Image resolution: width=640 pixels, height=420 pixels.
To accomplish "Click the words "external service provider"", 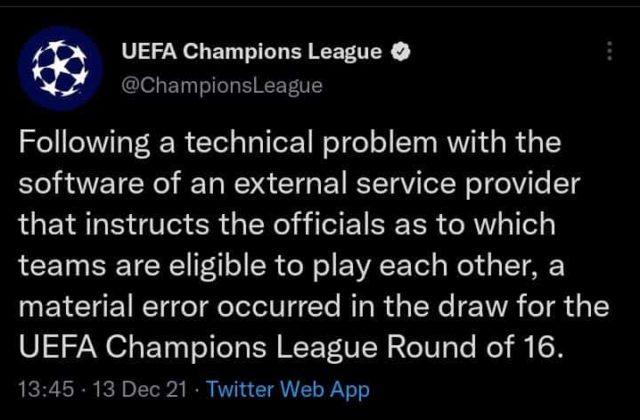I will click(407, 184).
